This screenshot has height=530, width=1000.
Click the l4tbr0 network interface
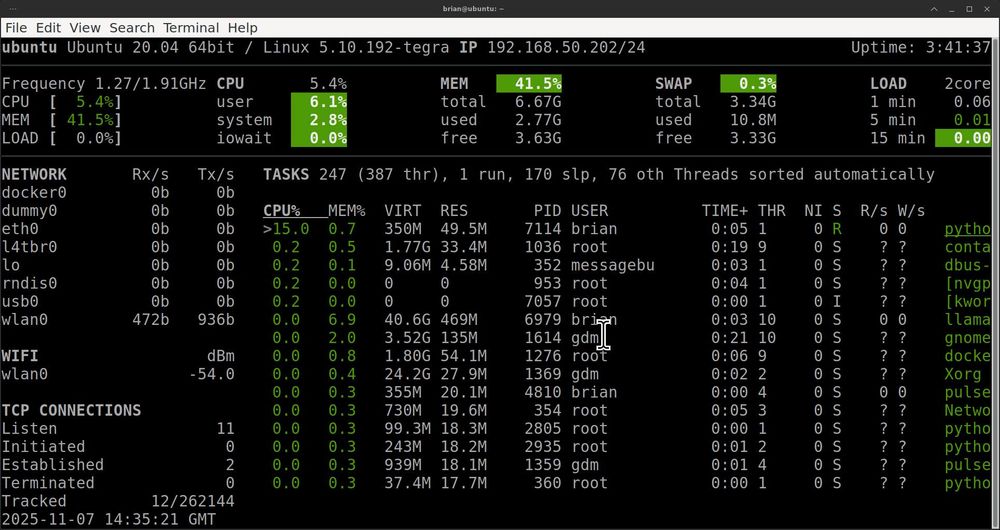30,247
